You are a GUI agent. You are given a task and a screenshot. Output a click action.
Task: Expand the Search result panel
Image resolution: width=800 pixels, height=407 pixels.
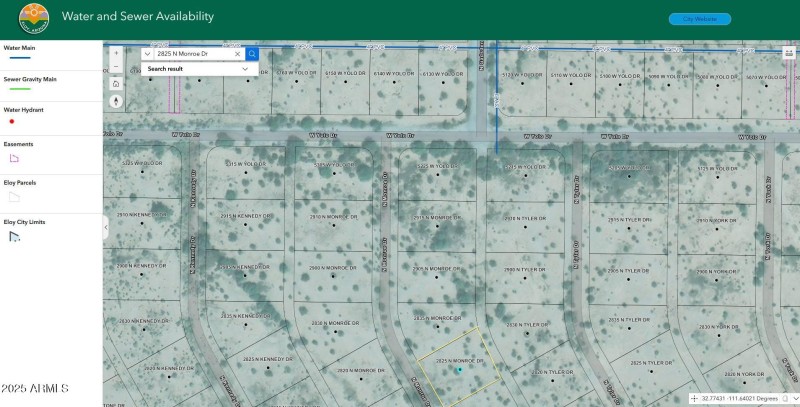click(245, 69)
